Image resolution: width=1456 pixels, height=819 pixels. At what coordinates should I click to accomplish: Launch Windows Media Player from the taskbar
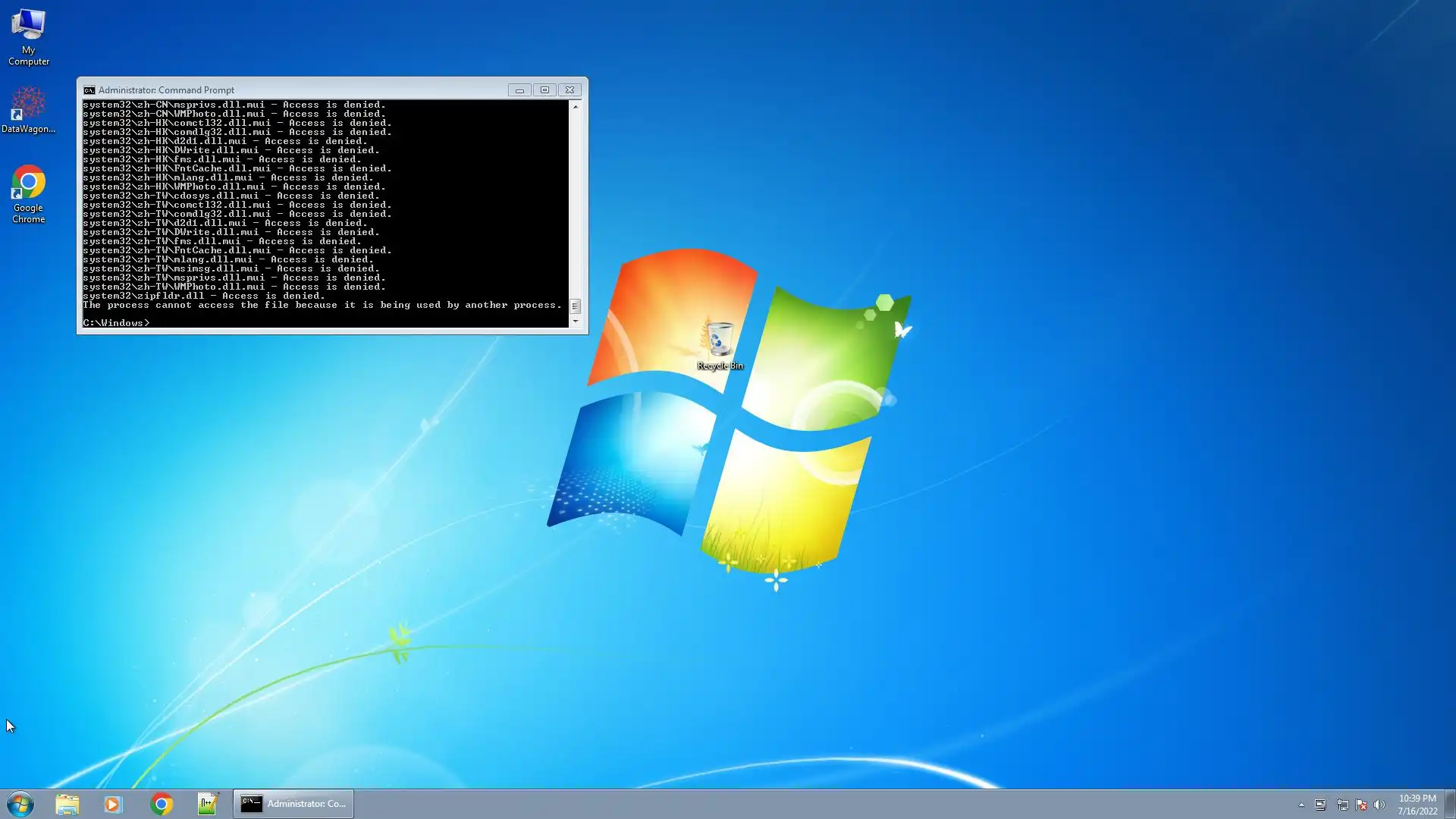coord(113,804)
